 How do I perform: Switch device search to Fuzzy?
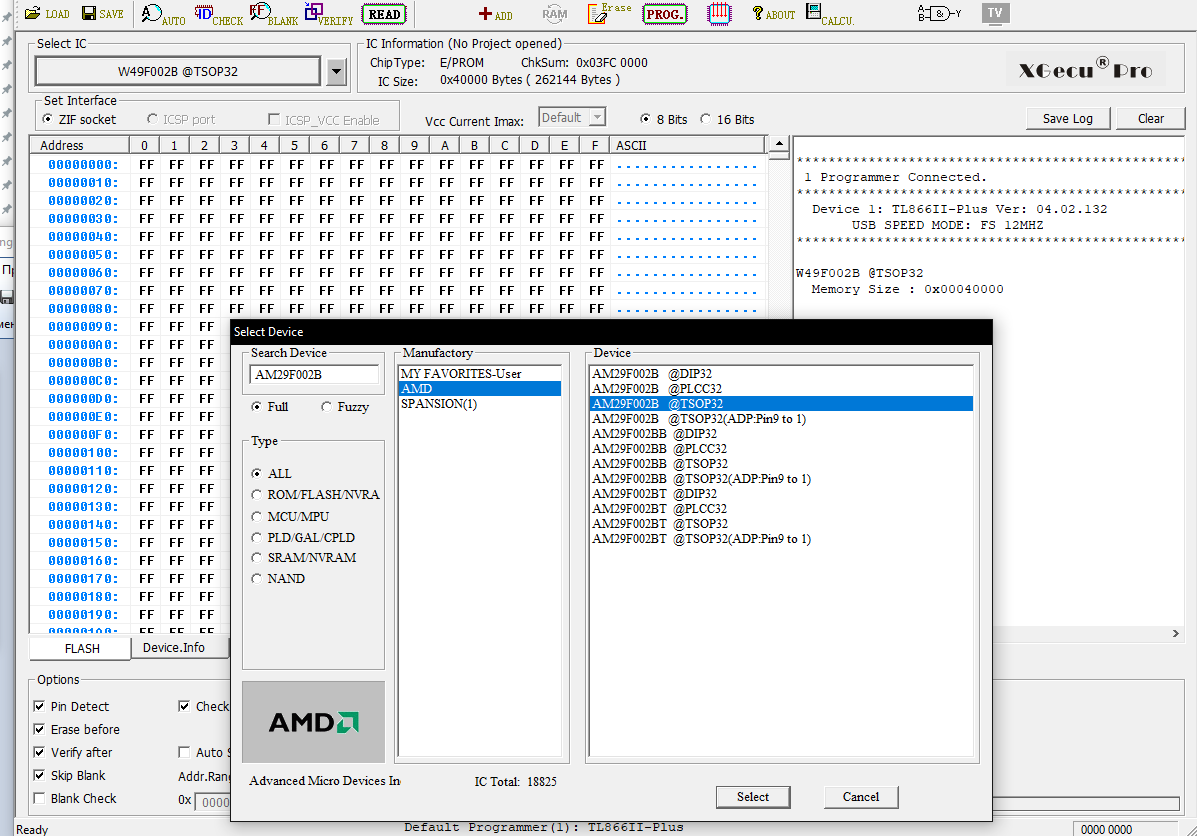(345, 407)
